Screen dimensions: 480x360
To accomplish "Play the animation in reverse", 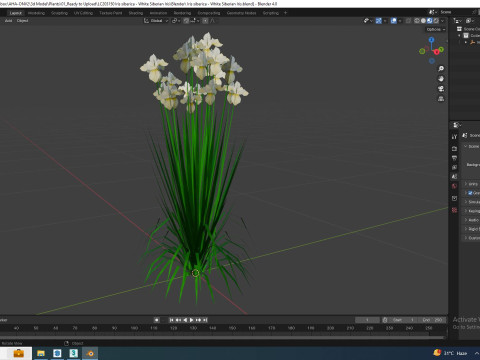I will point(185,320).
